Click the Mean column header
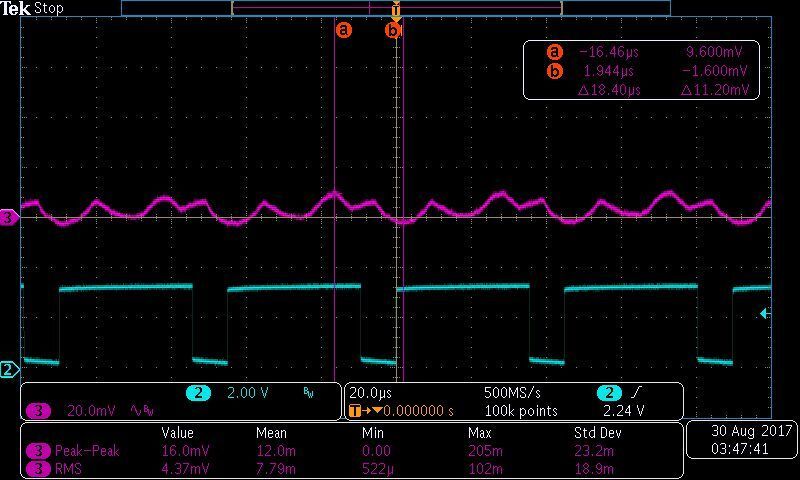Screen dimensions: 800x480 point(271,433)
